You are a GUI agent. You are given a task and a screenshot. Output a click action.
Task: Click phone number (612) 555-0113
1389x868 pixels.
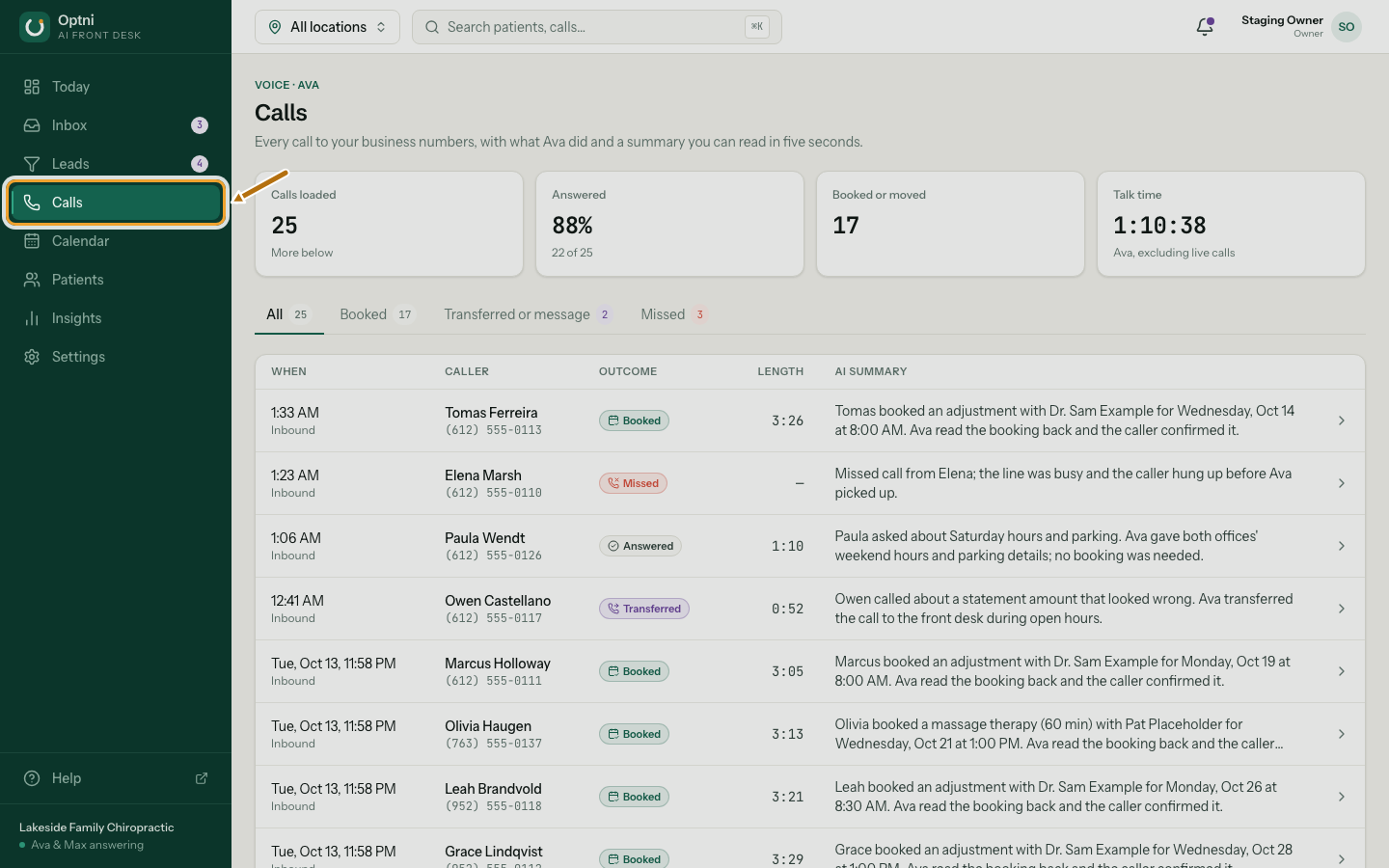click(x=493, y=430)
